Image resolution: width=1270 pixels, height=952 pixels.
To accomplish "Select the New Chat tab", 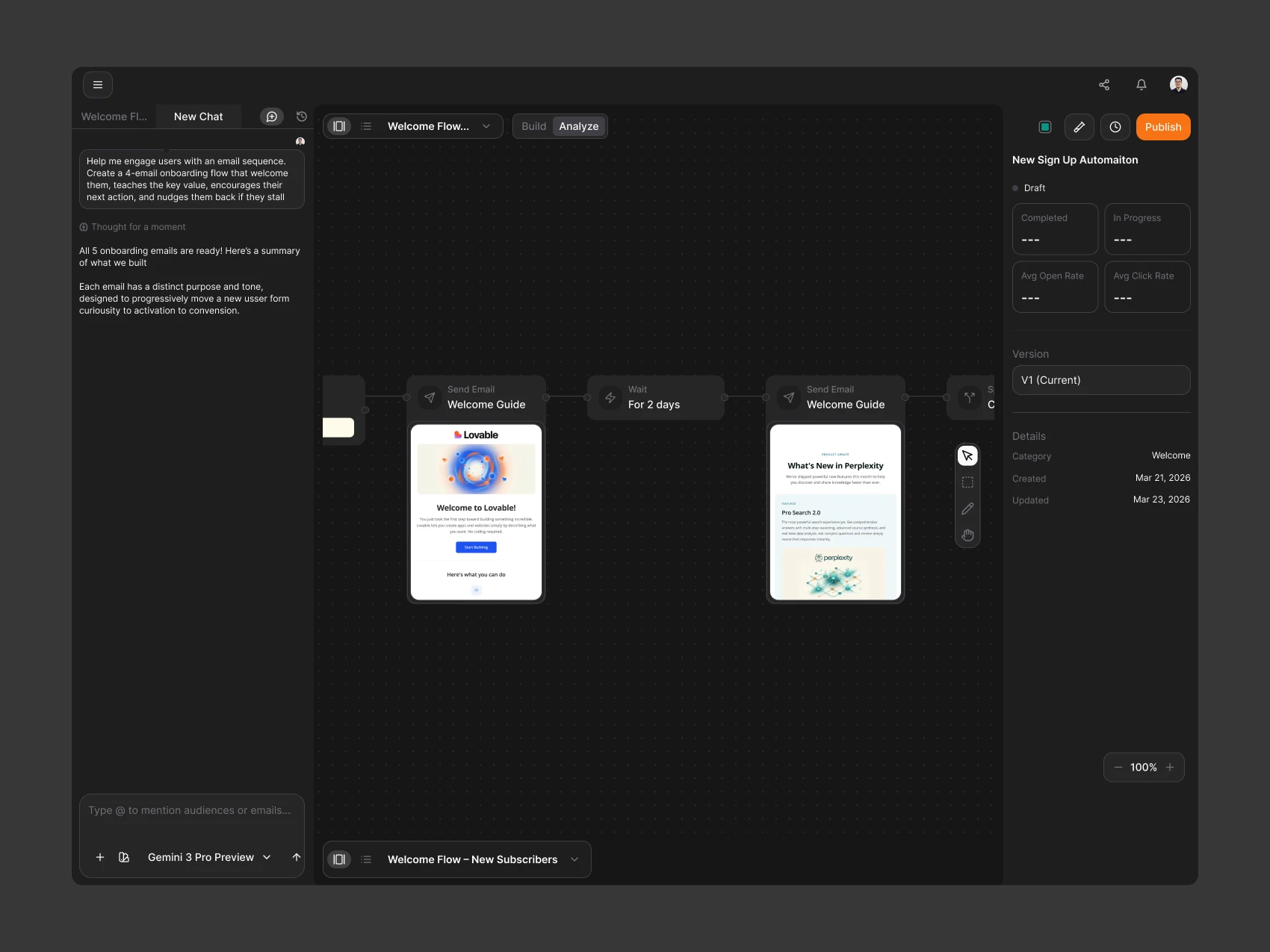I will pyautogui.click(x=199, y=116).
